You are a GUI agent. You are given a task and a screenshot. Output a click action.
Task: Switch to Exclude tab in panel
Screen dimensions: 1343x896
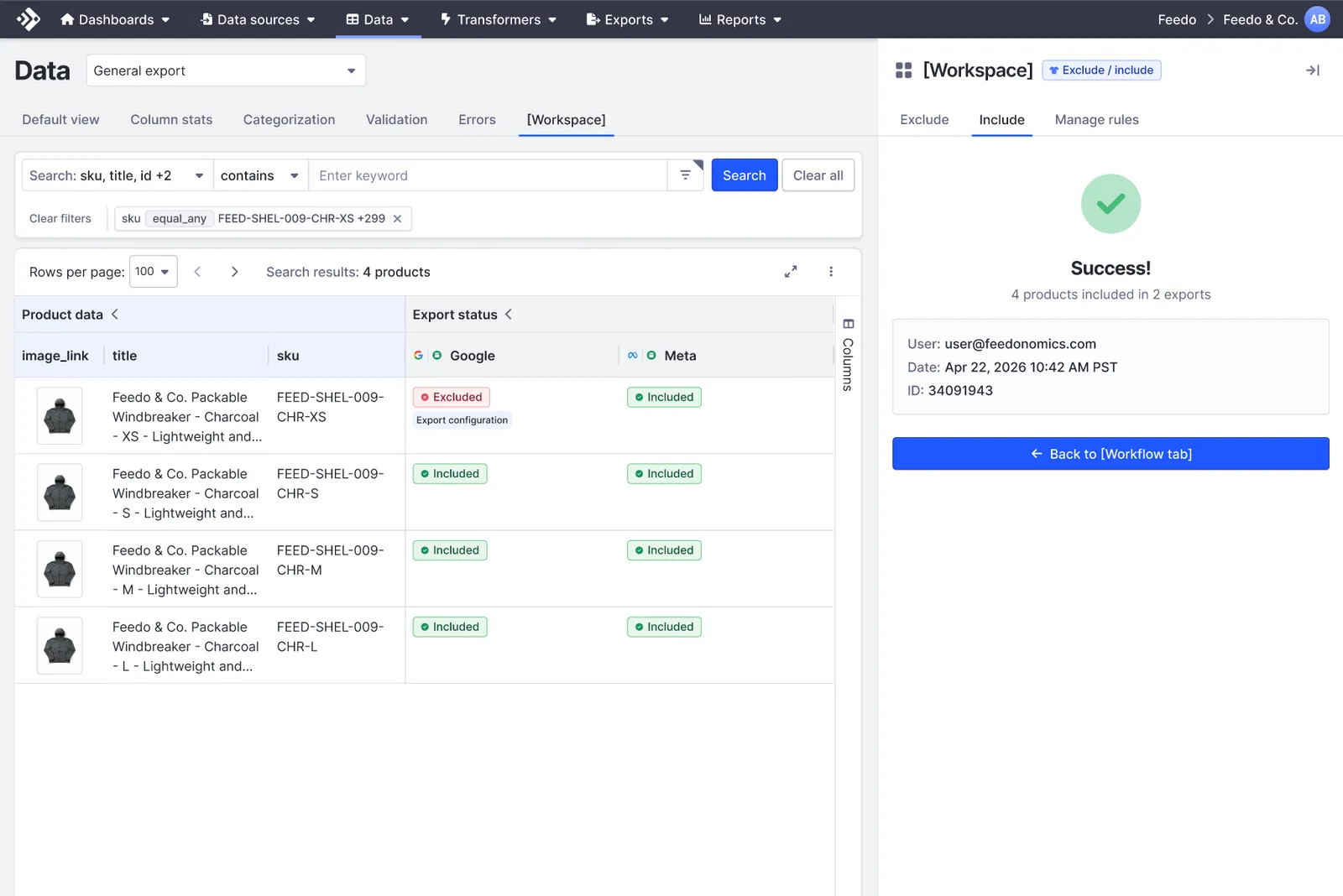[x=924, y=120]
